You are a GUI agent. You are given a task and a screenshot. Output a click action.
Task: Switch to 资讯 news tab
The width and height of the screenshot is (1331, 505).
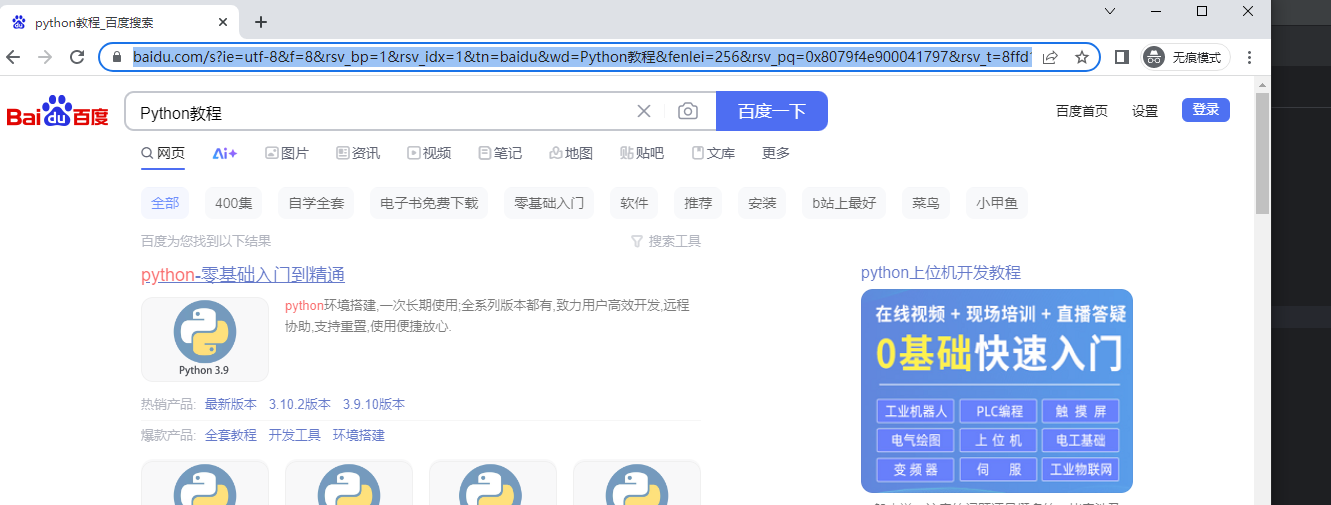[x=358, y=153]
